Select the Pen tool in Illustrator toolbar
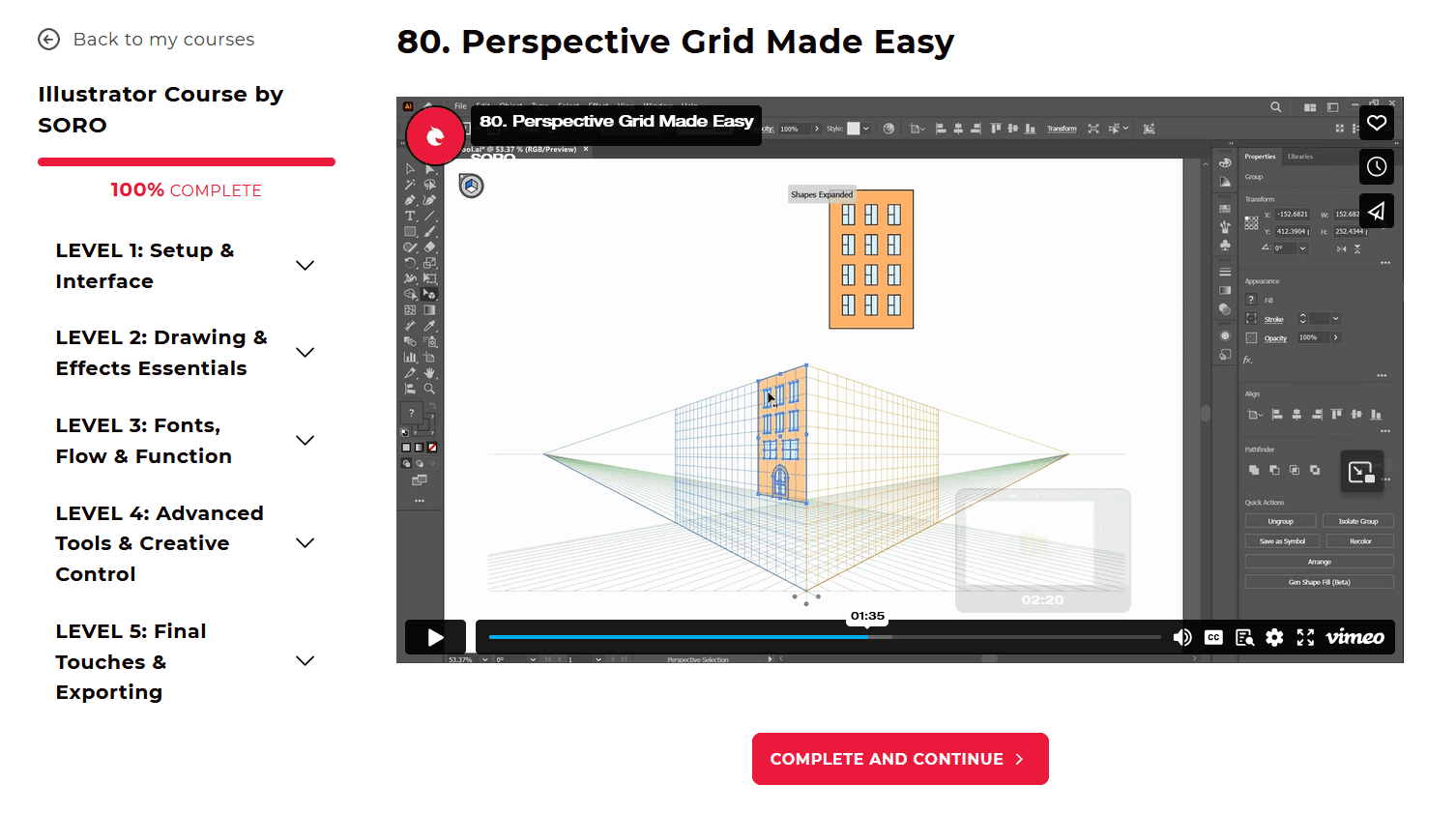The width and height of the screenshot is (1456, 813). pyautogui.click(x=410, y=200)
